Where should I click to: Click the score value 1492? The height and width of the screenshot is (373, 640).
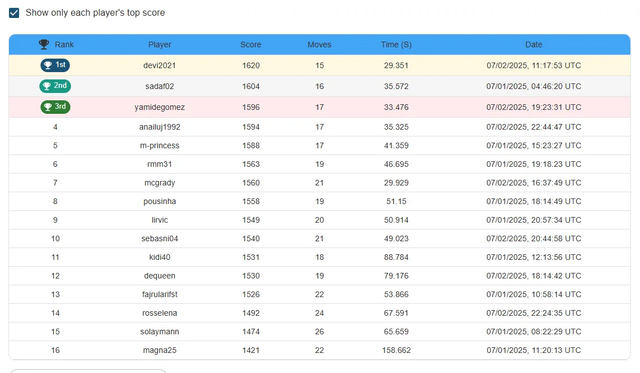251,313
